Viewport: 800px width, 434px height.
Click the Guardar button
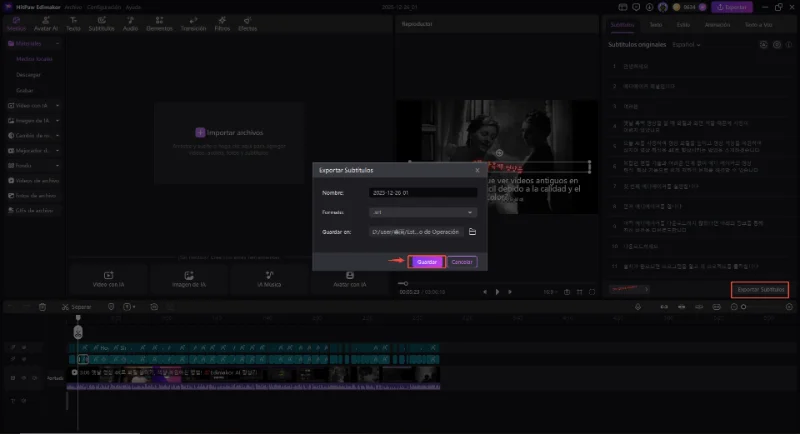pos(426,262)
